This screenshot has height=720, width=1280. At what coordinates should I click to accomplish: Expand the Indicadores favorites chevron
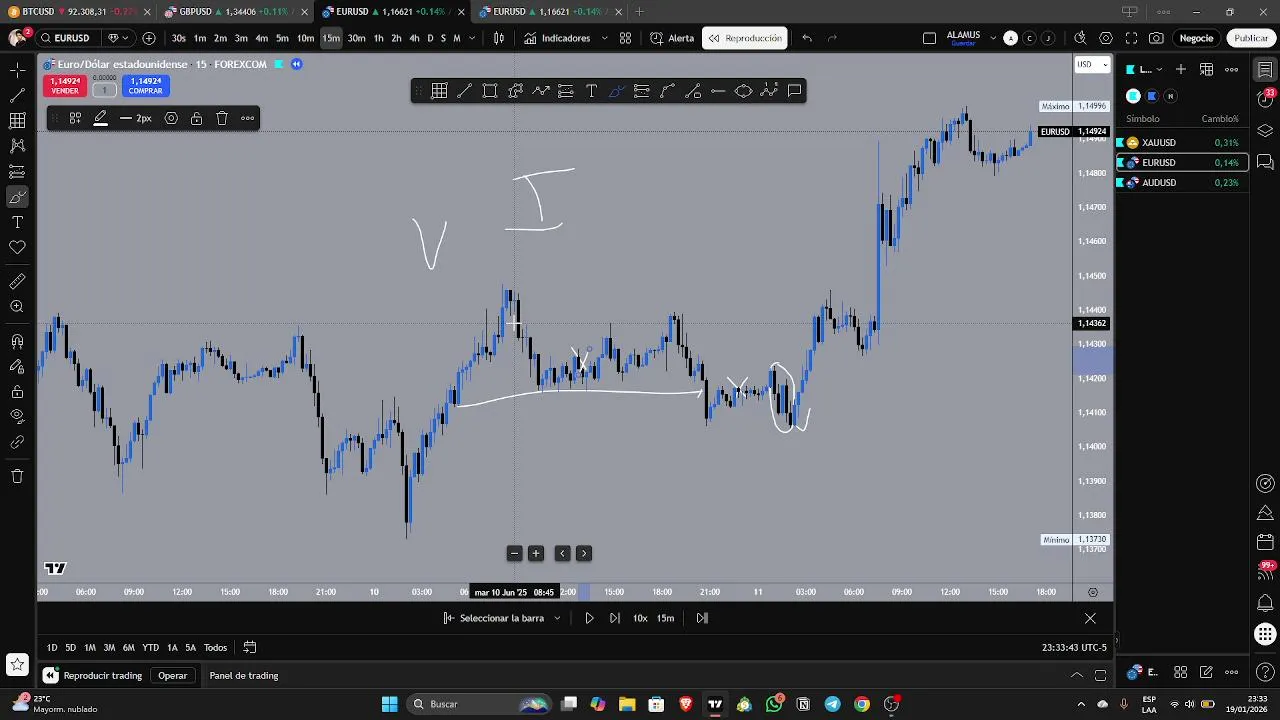pos(604,38)
